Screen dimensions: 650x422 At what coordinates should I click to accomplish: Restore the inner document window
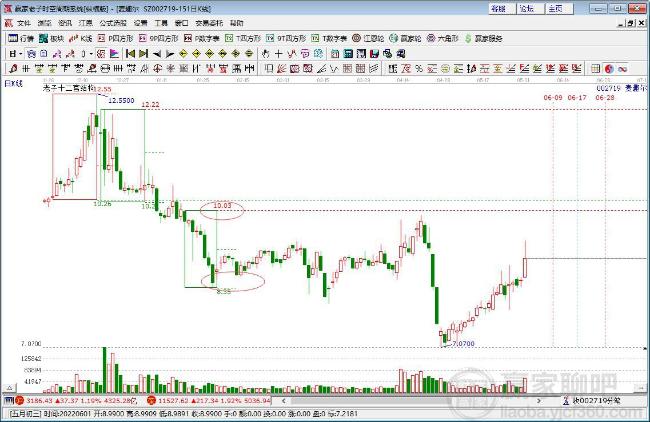(x=630, y=23)
